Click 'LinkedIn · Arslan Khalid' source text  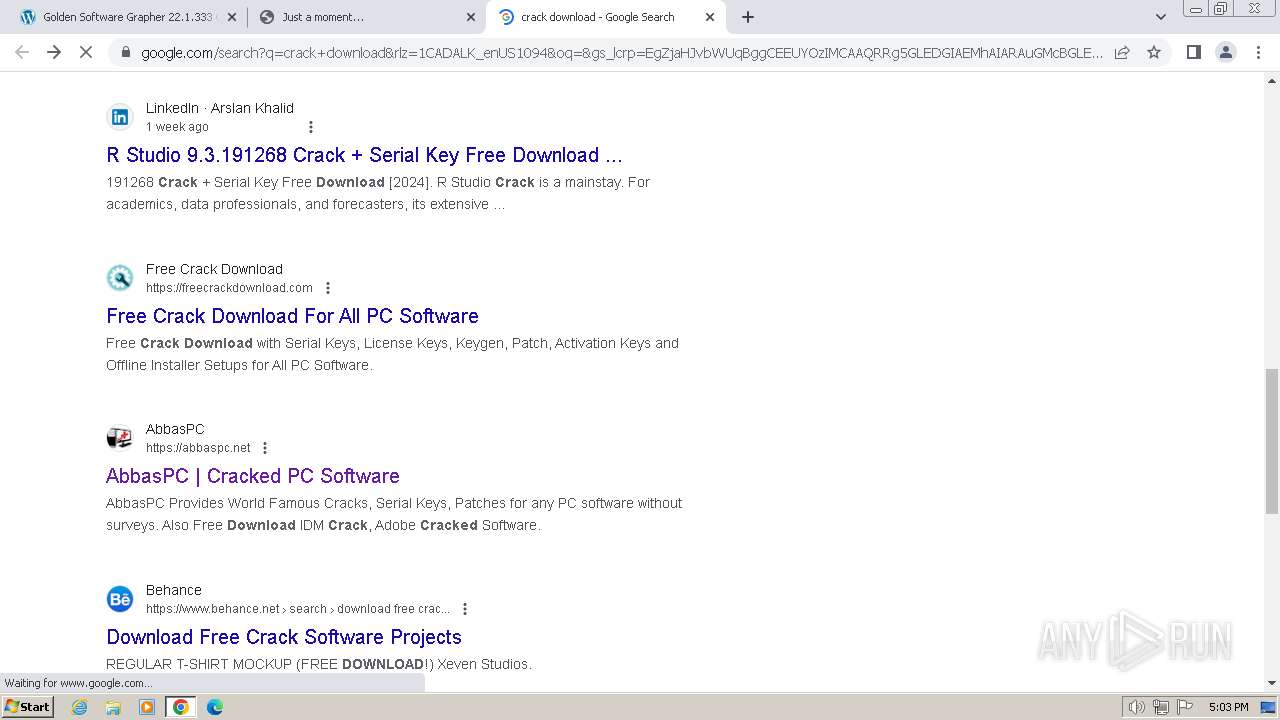(x=220, y=108)
